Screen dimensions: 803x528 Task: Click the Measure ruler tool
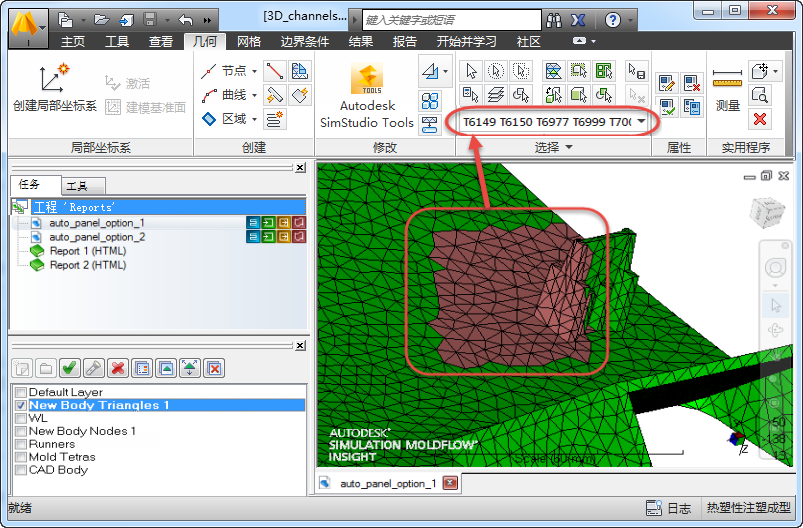(727, 90)
